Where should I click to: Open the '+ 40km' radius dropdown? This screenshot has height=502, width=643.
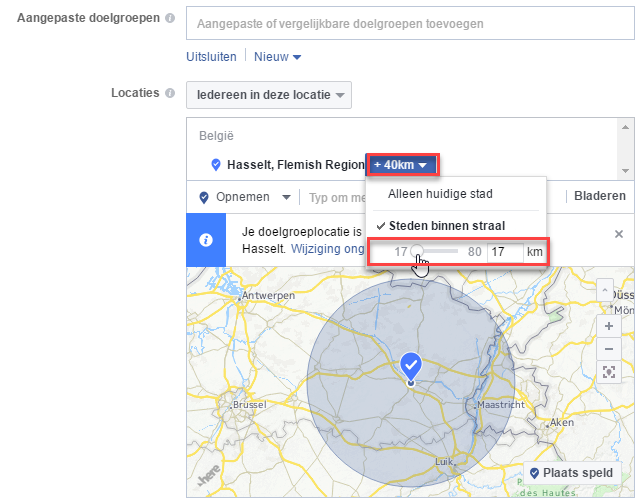pos(400,165)
